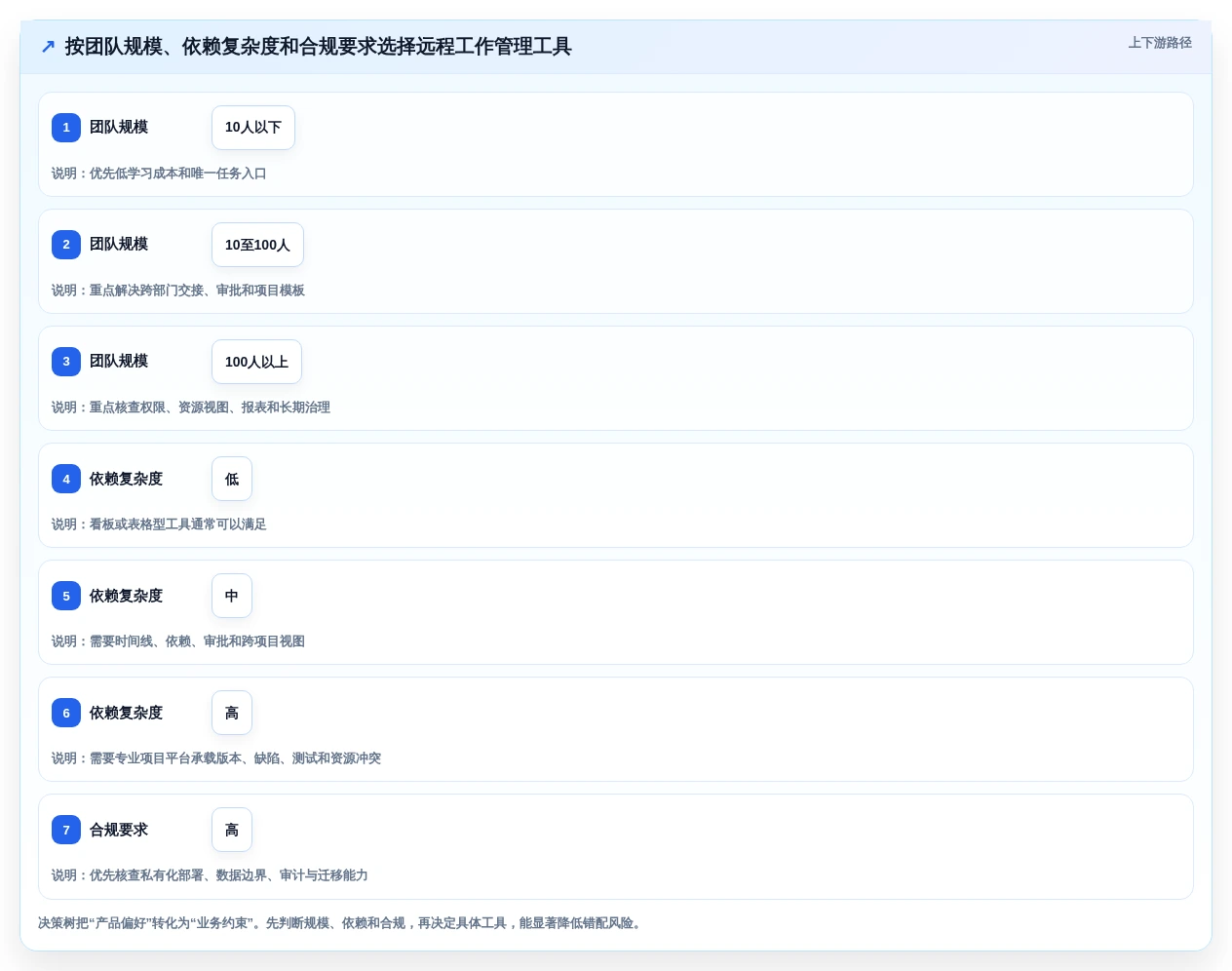The width and height of the screenshot is (1232, 971).
Task: Click the 上下游路径 label
Action: click(1160, 43)
